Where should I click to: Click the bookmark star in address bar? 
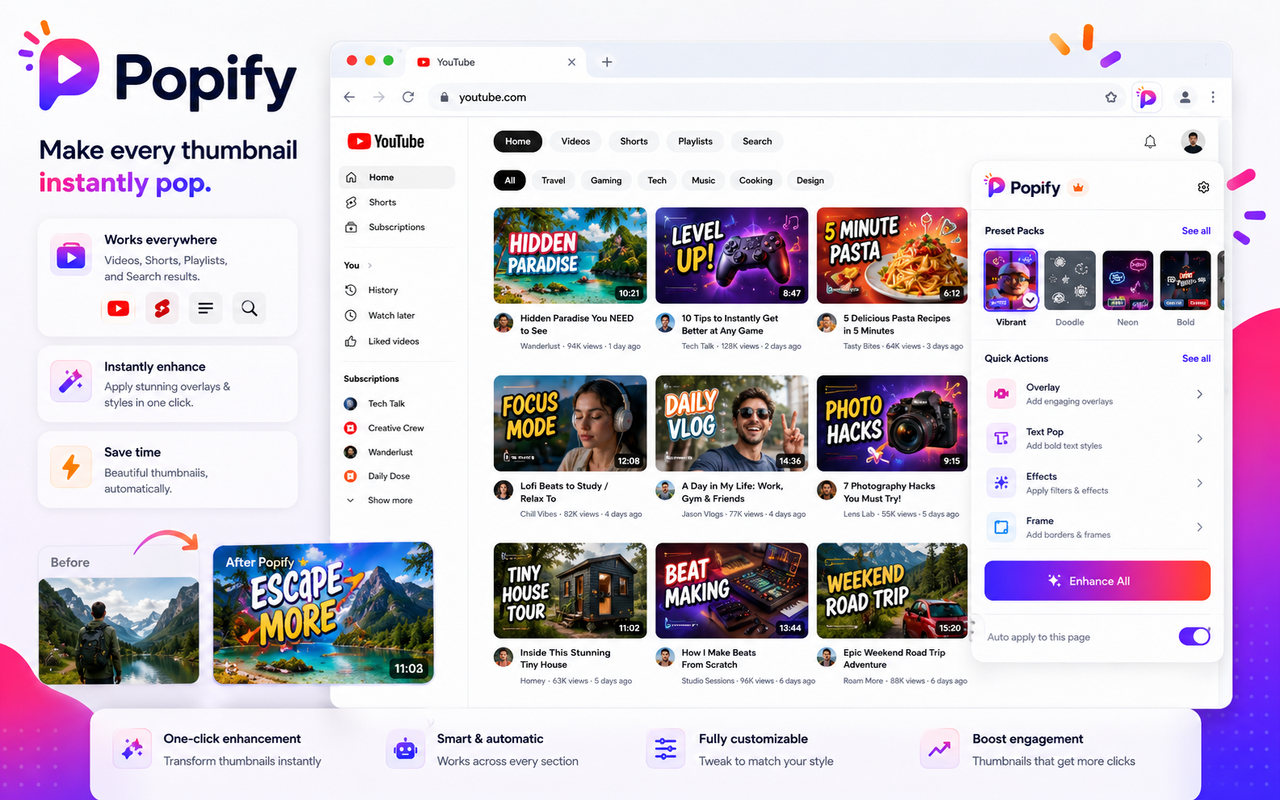[1111, 97]
